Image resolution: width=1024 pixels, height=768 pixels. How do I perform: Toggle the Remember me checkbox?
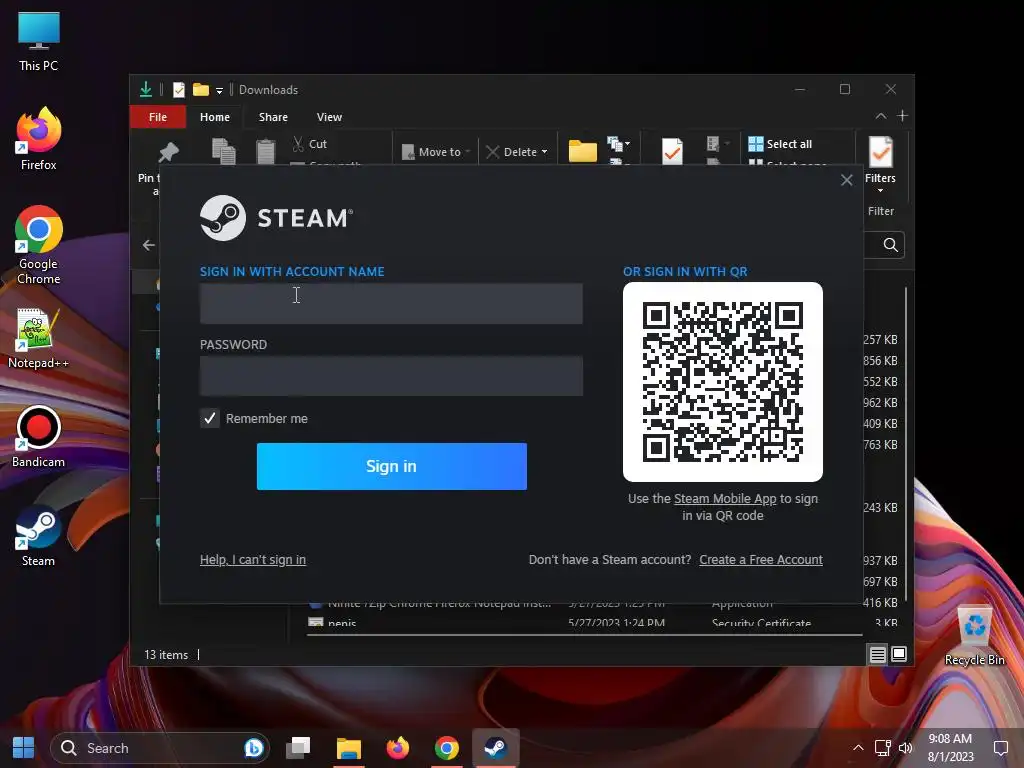[210, 419]
